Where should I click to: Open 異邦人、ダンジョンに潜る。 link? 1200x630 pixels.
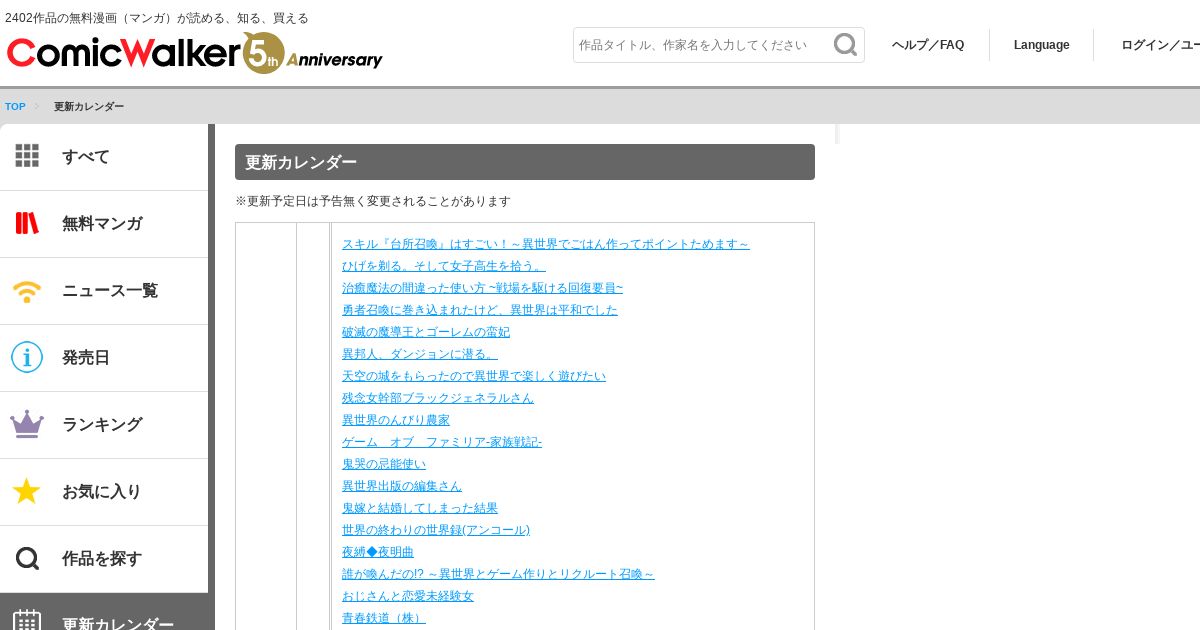420,354
